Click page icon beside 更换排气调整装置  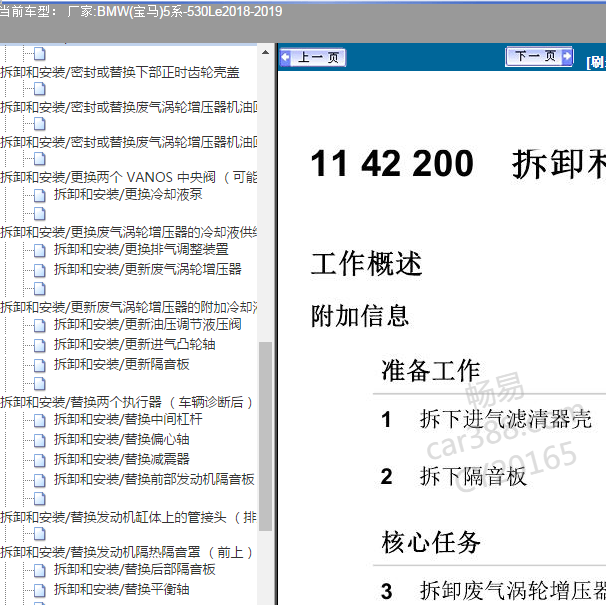39,250
